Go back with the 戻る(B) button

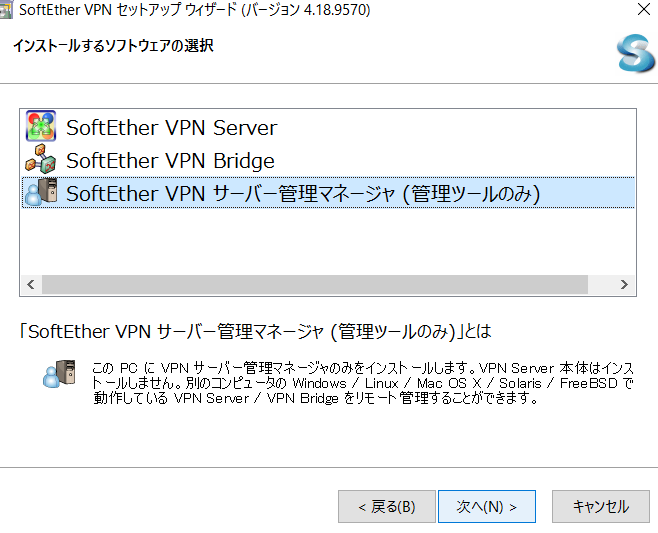(386, 507)
